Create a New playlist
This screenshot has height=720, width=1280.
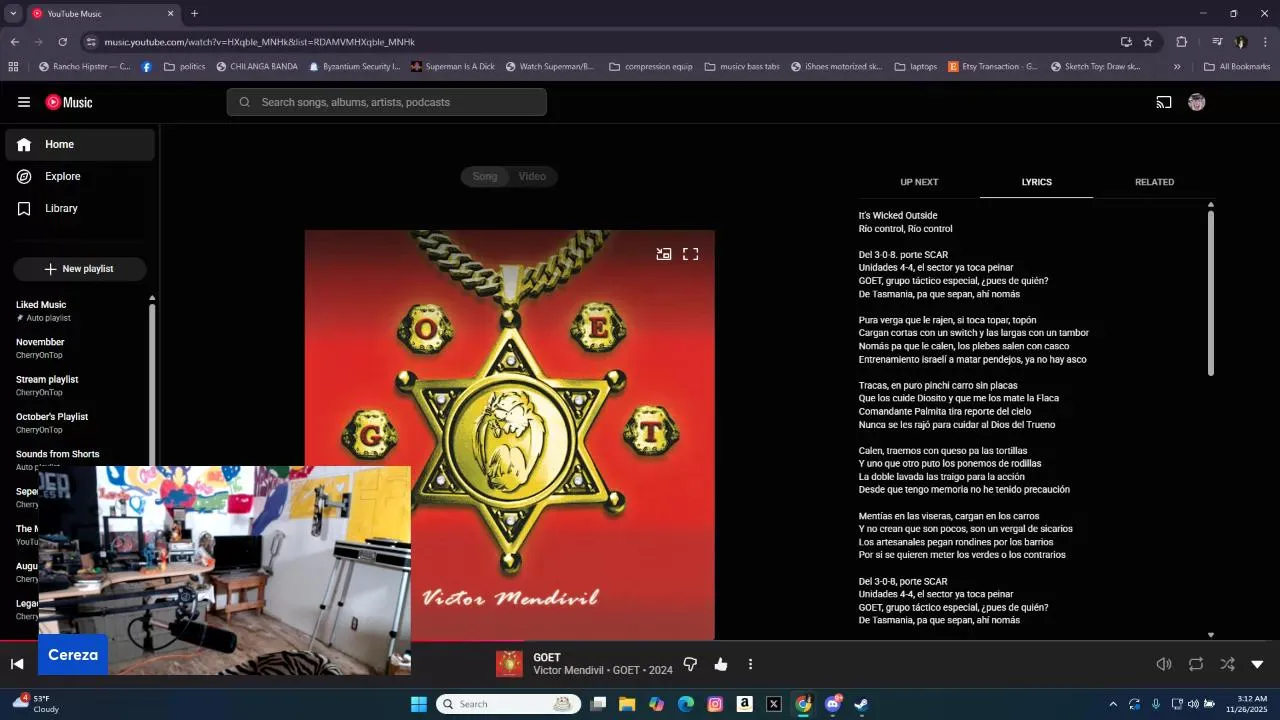pyautogui.click(x=79, y=269)
